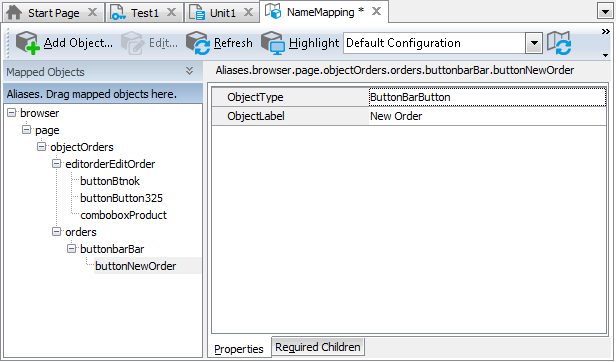Click the ObjectType property name
This screenshot has width=616, height=362.
click(x=255, y=97)
